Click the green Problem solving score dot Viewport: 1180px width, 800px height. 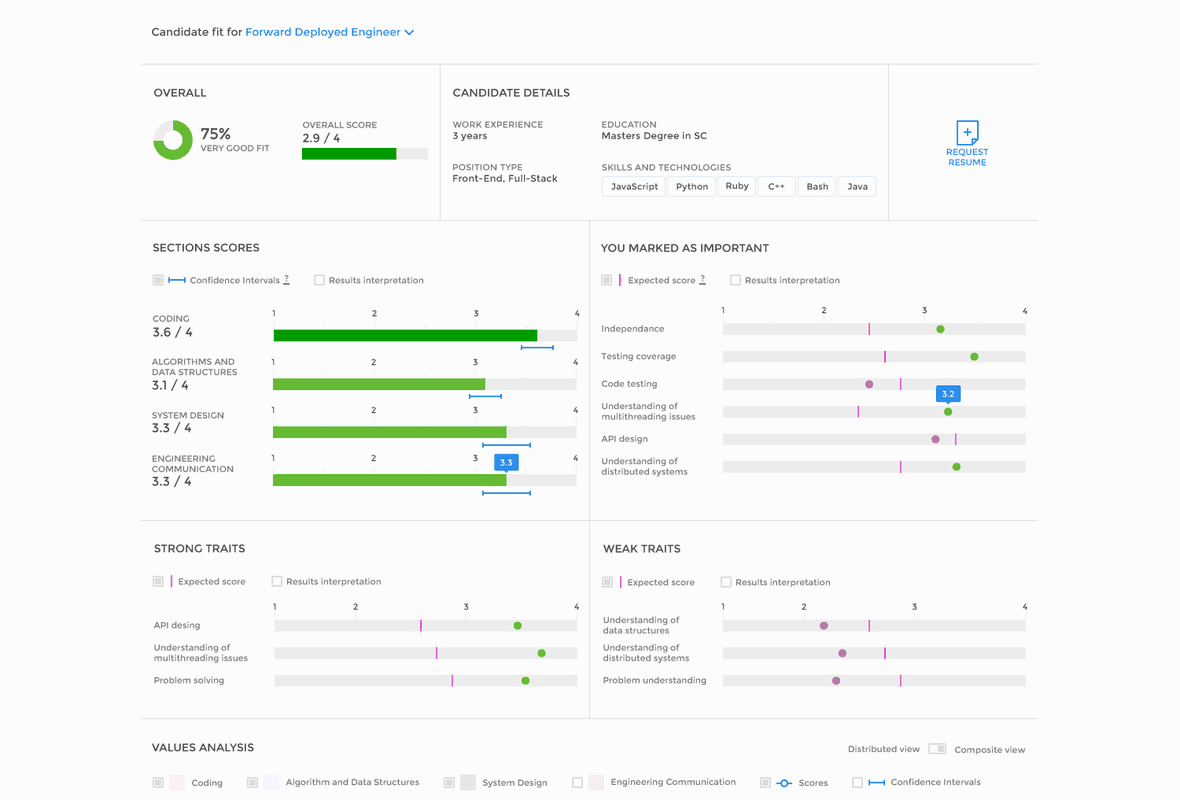pos(525,680)
